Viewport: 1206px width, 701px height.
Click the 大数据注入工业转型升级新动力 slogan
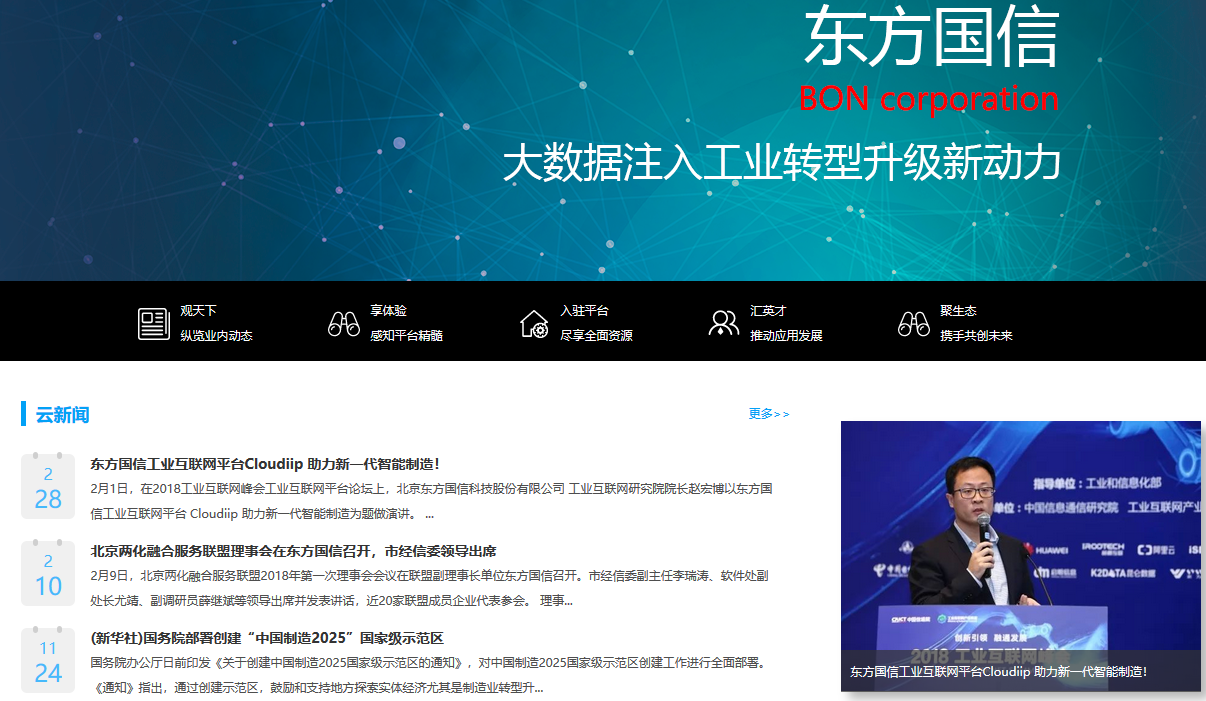click(x=781, y=163)
